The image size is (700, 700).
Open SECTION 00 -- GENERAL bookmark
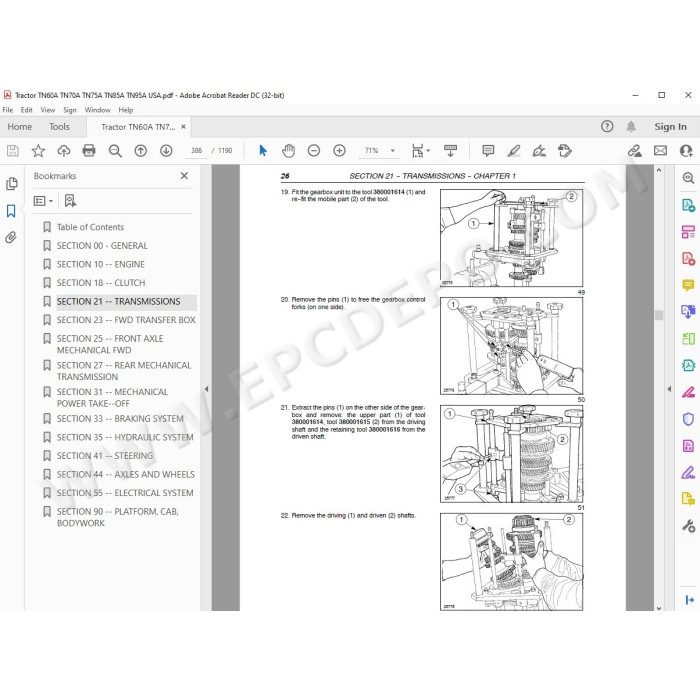click(x=102, y=246)
